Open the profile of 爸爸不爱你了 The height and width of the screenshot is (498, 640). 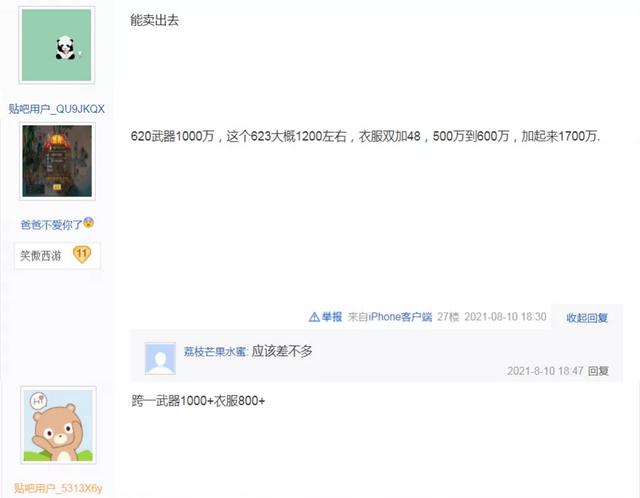(51, 225)
